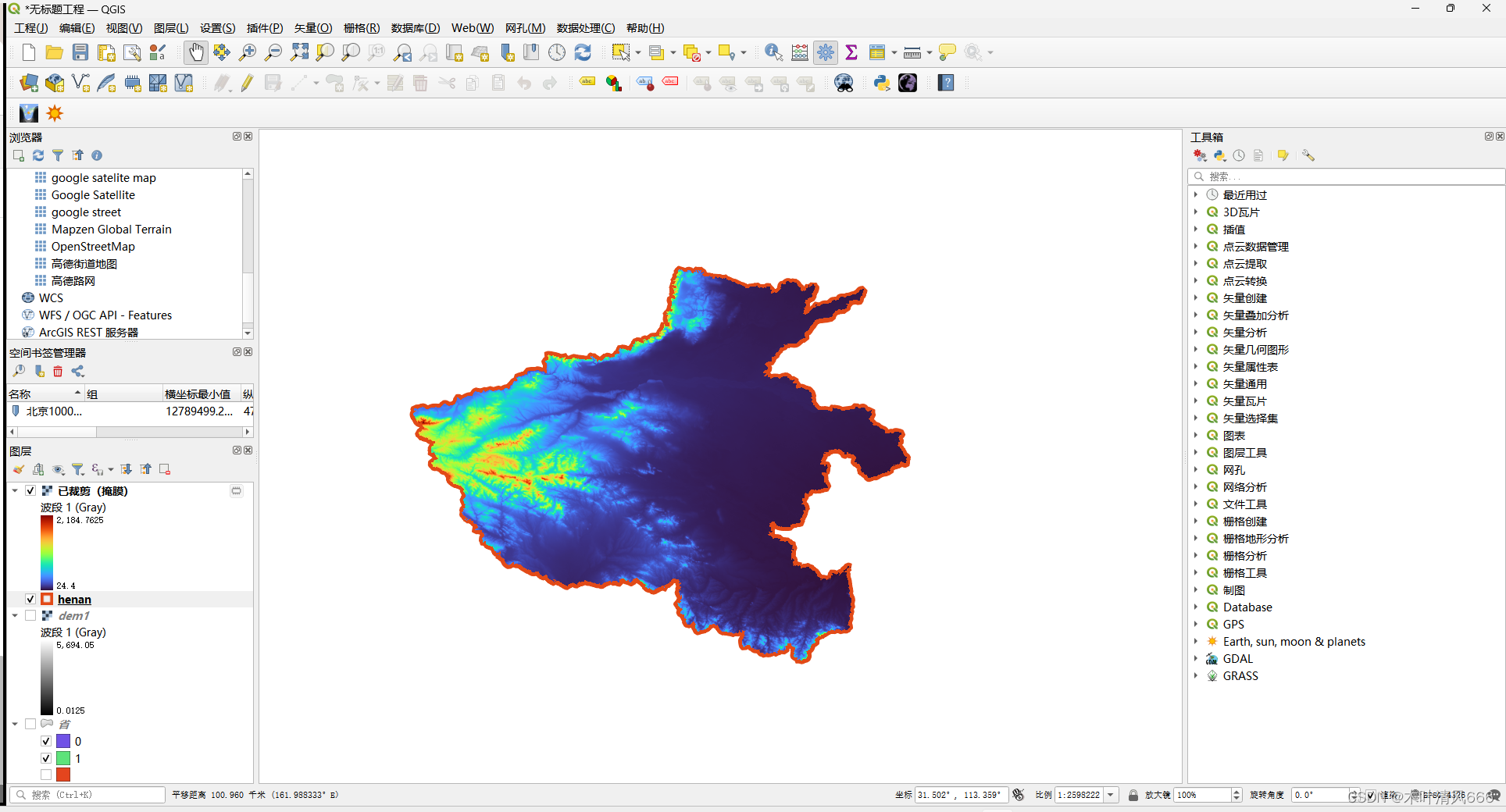The height and width of the screenshot is (812, 1506).
Task: Sort bookmarks by 名称 column header
Action: [x=45, y=394]
